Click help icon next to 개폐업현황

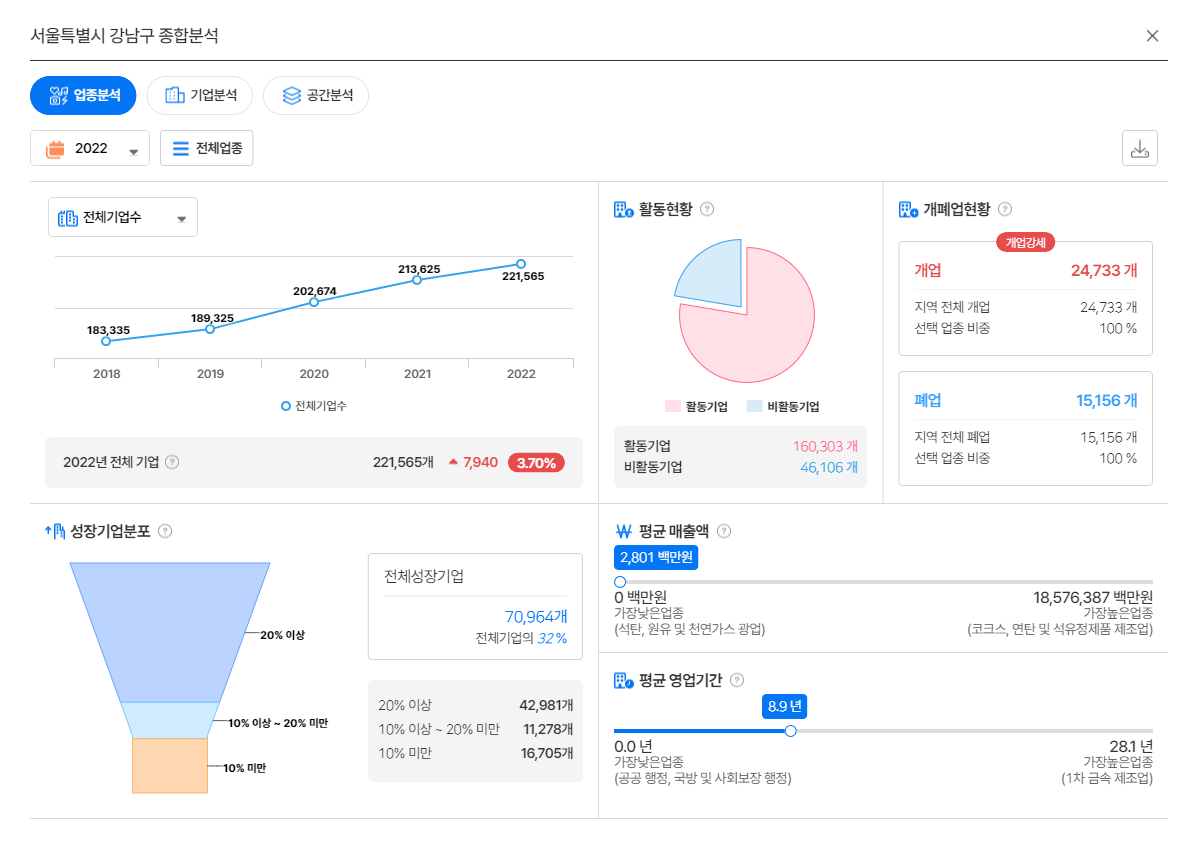click(x=1005, y=209)
